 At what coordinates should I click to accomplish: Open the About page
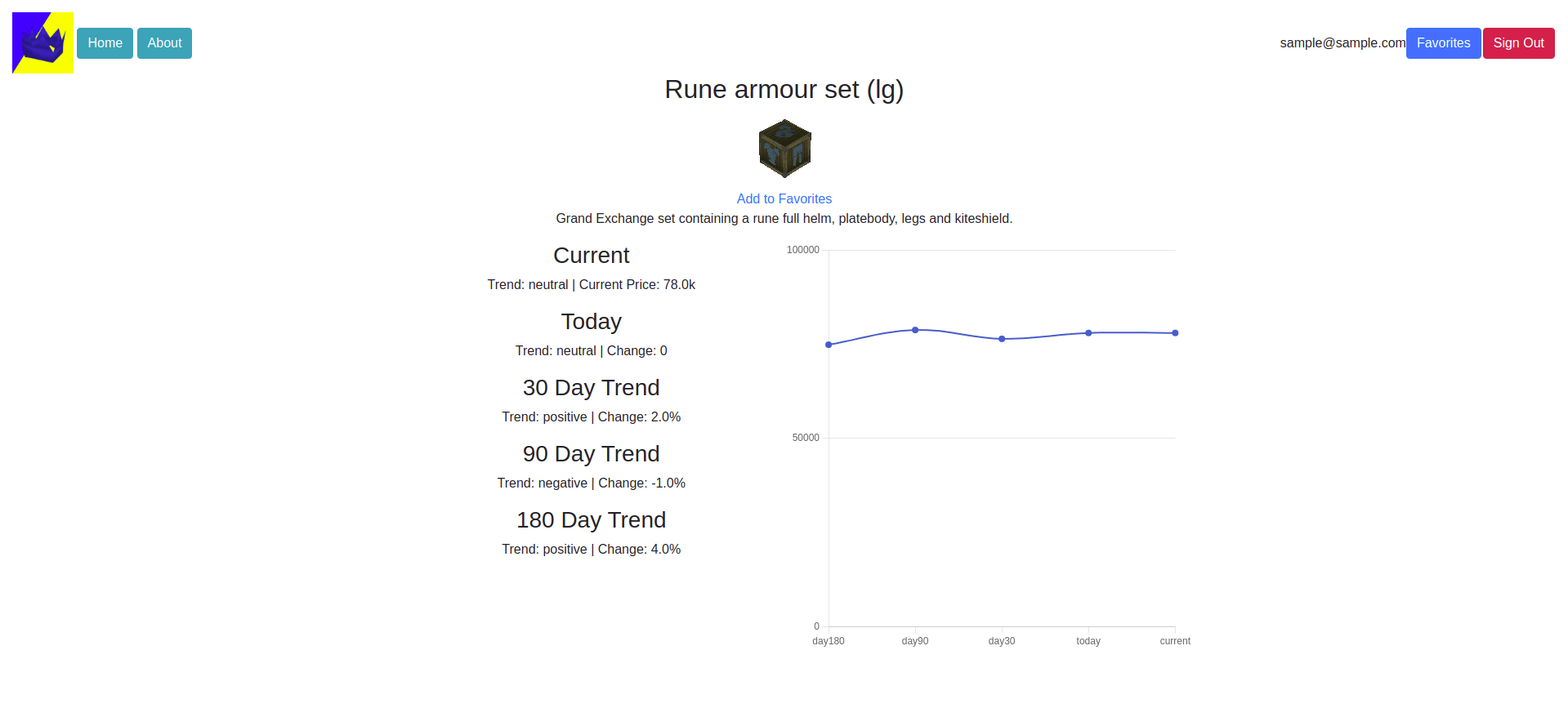164,43
